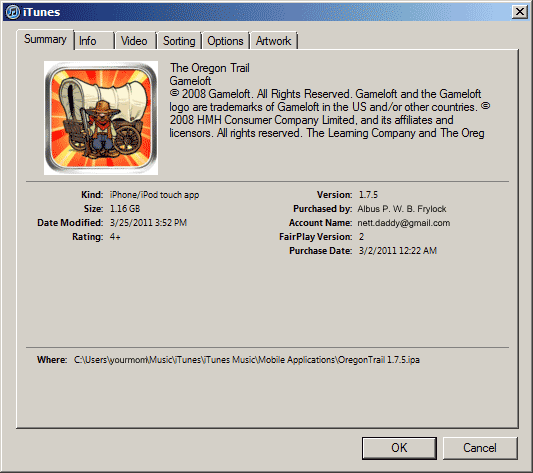533x473 pixels.
Task: Click the OK button
Action: click(399, 448)
